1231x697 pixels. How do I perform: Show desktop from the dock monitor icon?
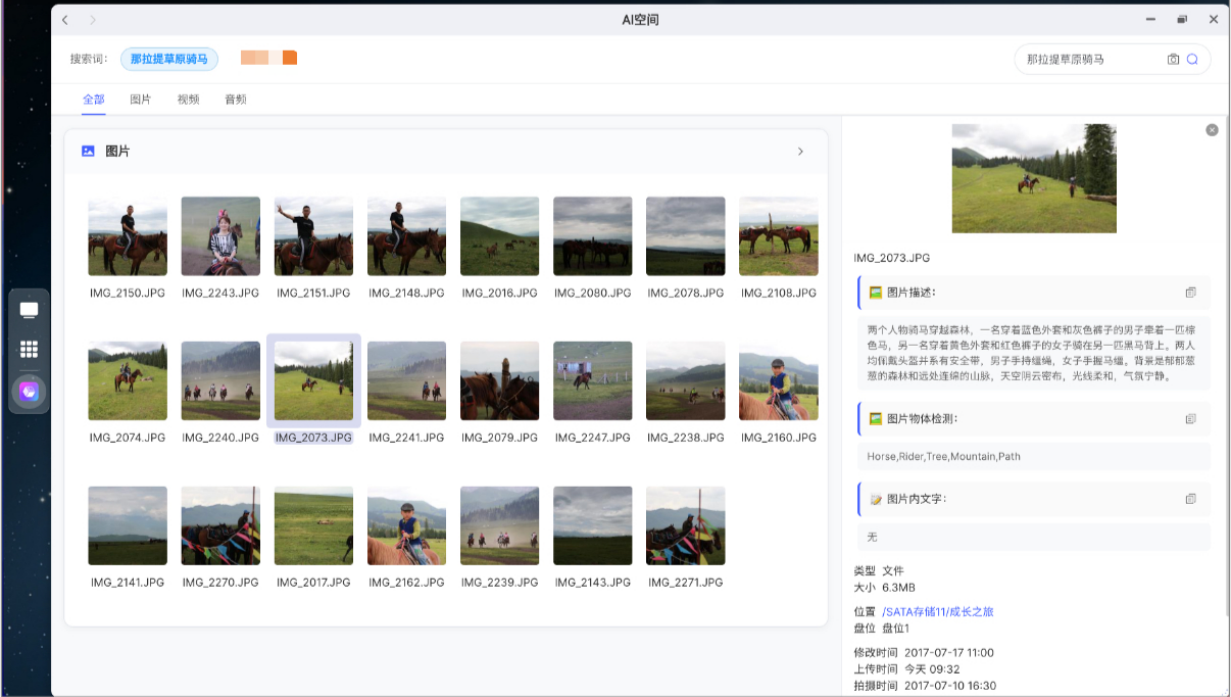(x=29, y=310)
